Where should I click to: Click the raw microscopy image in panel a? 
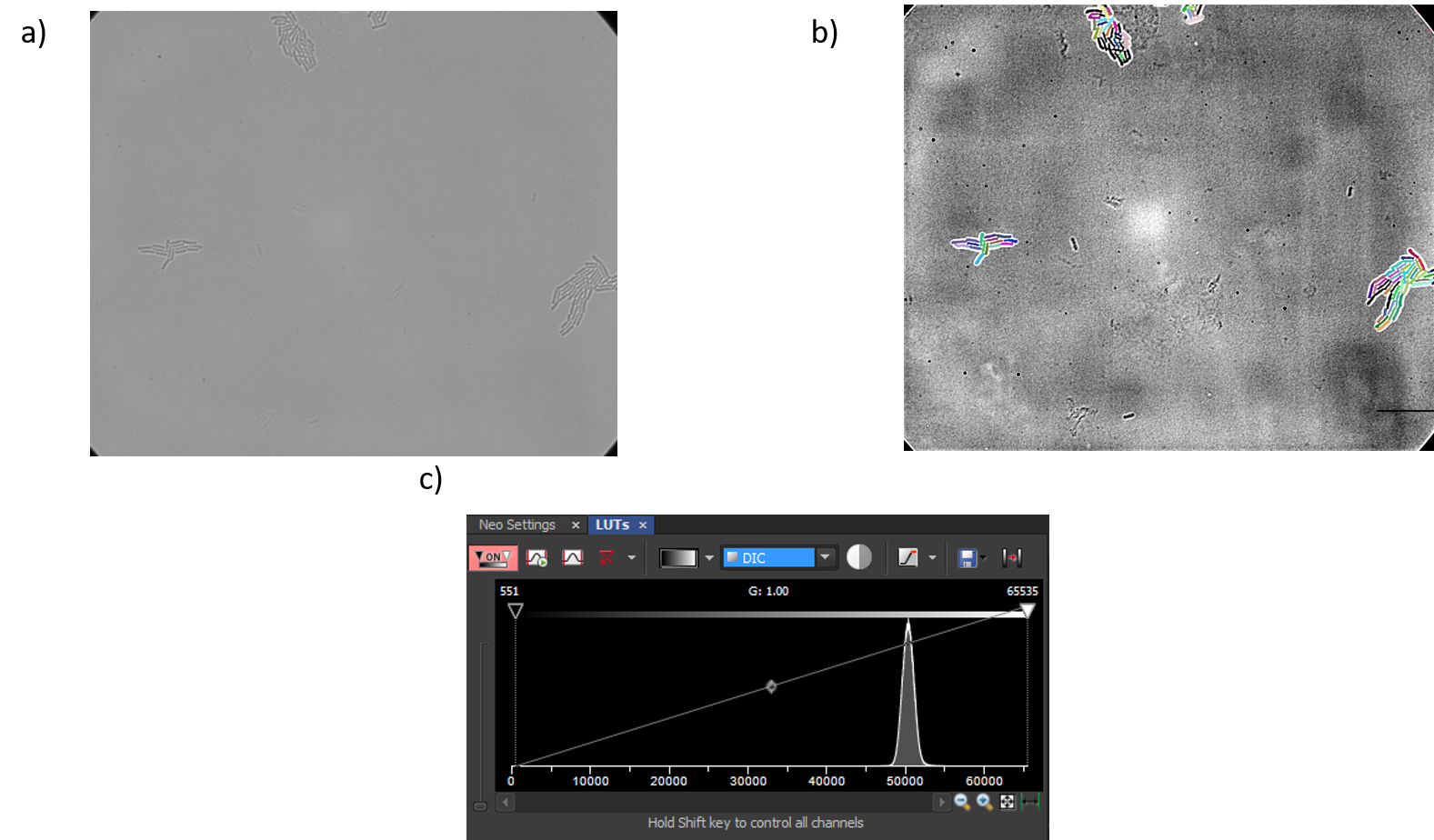(354, 234)
